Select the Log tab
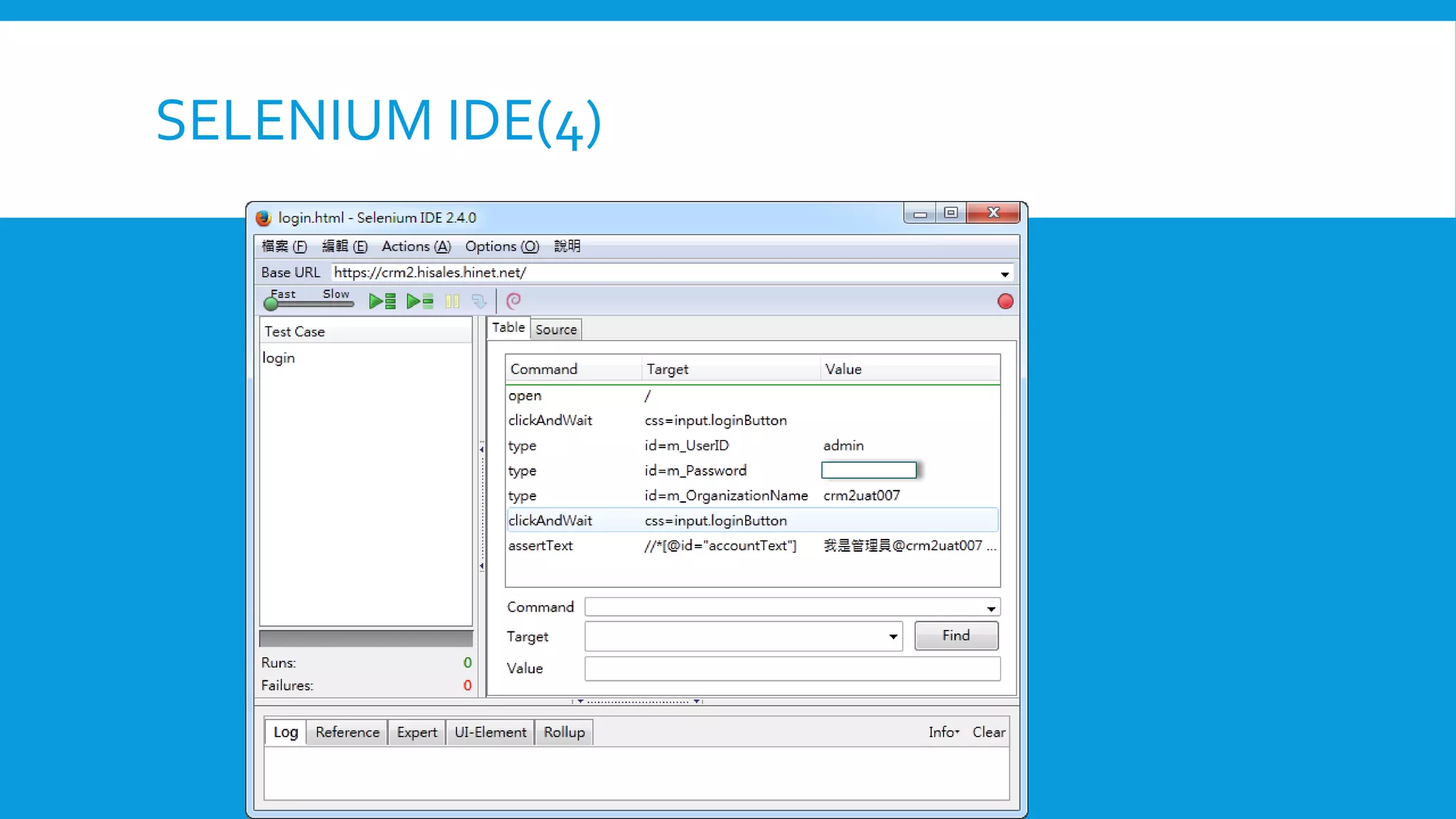The image size is (1456, 819). [286, 732]
